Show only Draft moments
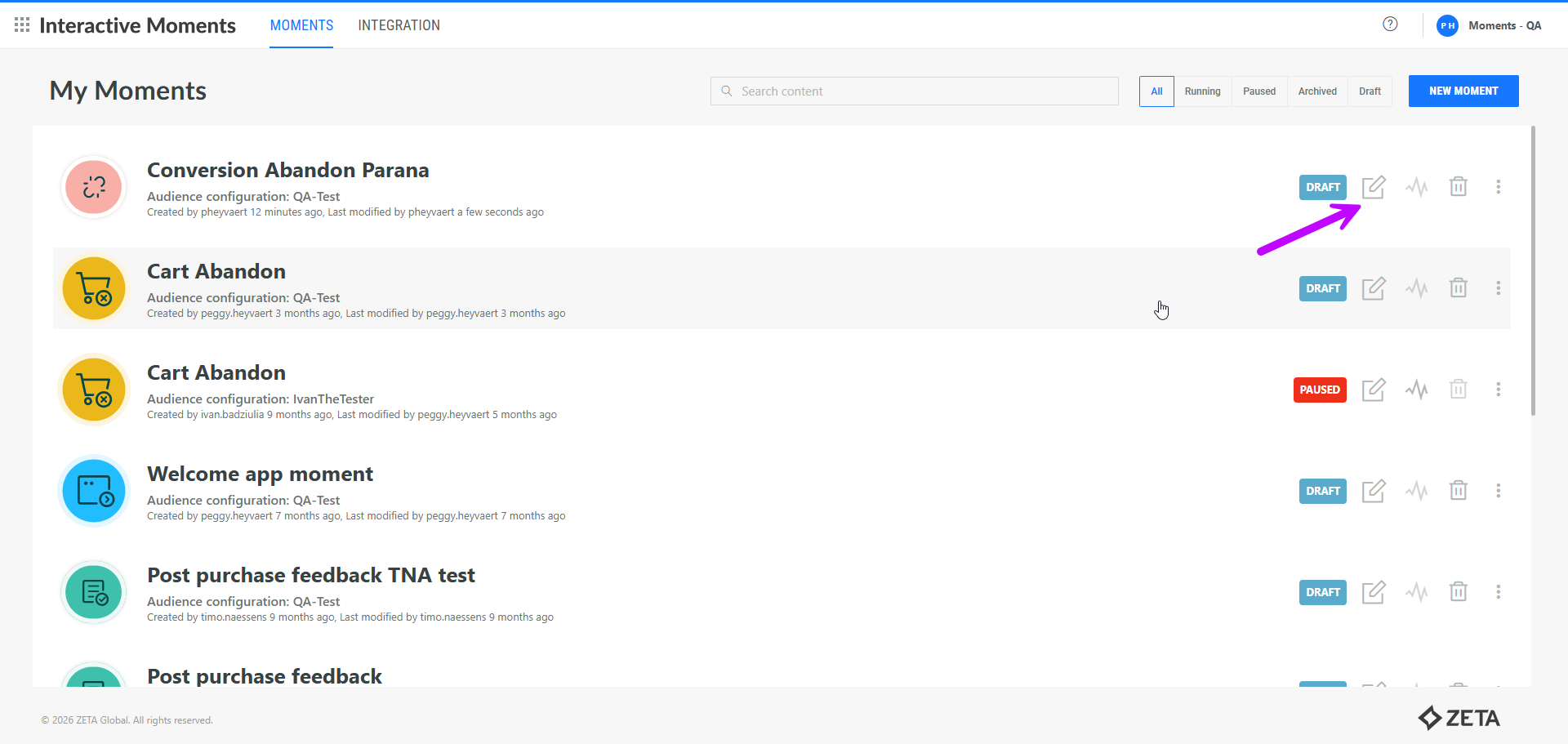This screenshot has height=744, width=1568. click(1370, 91)
